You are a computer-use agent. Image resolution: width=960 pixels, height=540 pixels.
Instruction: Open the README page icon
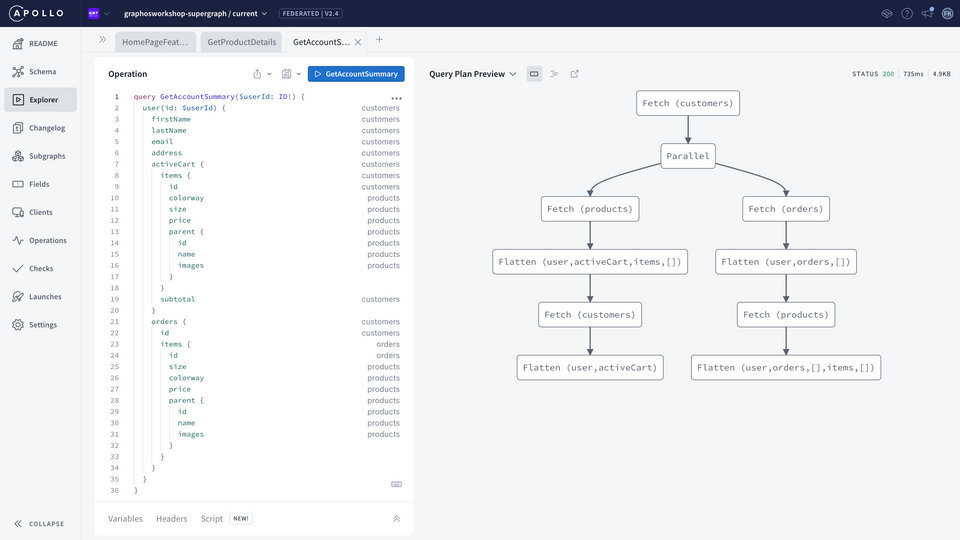(18, 43)
